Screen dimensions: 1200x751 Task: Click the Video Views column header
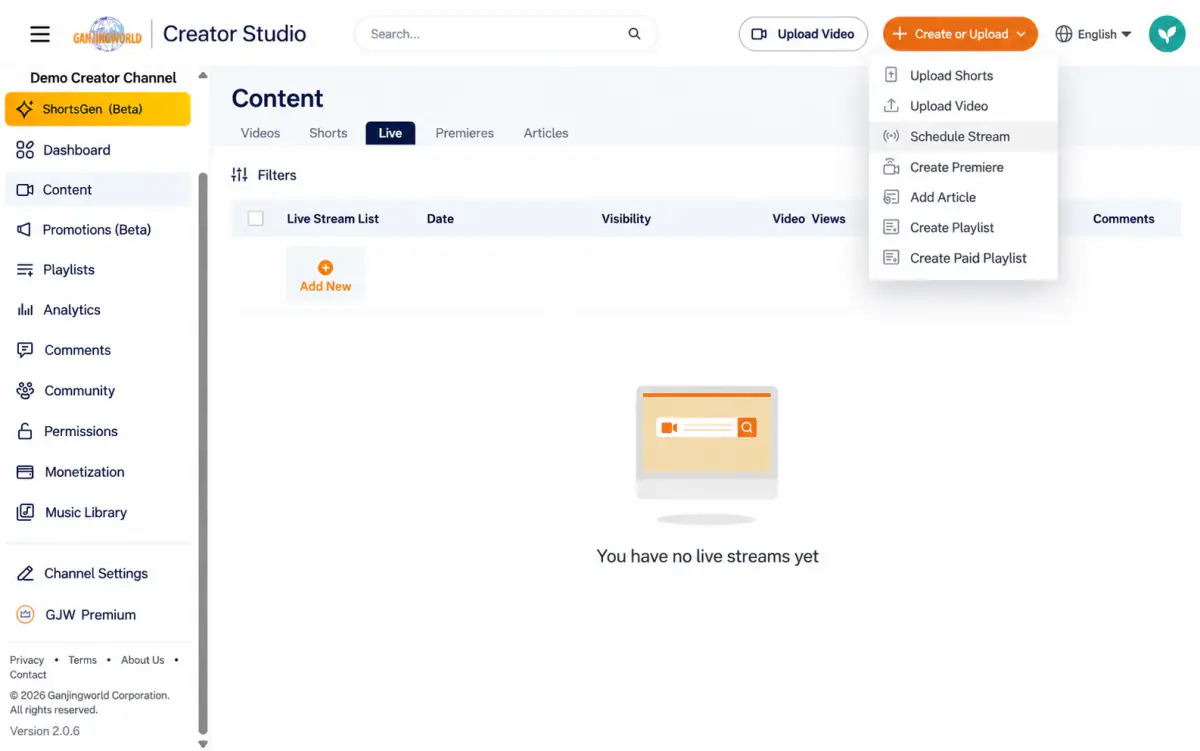(809, 219)
